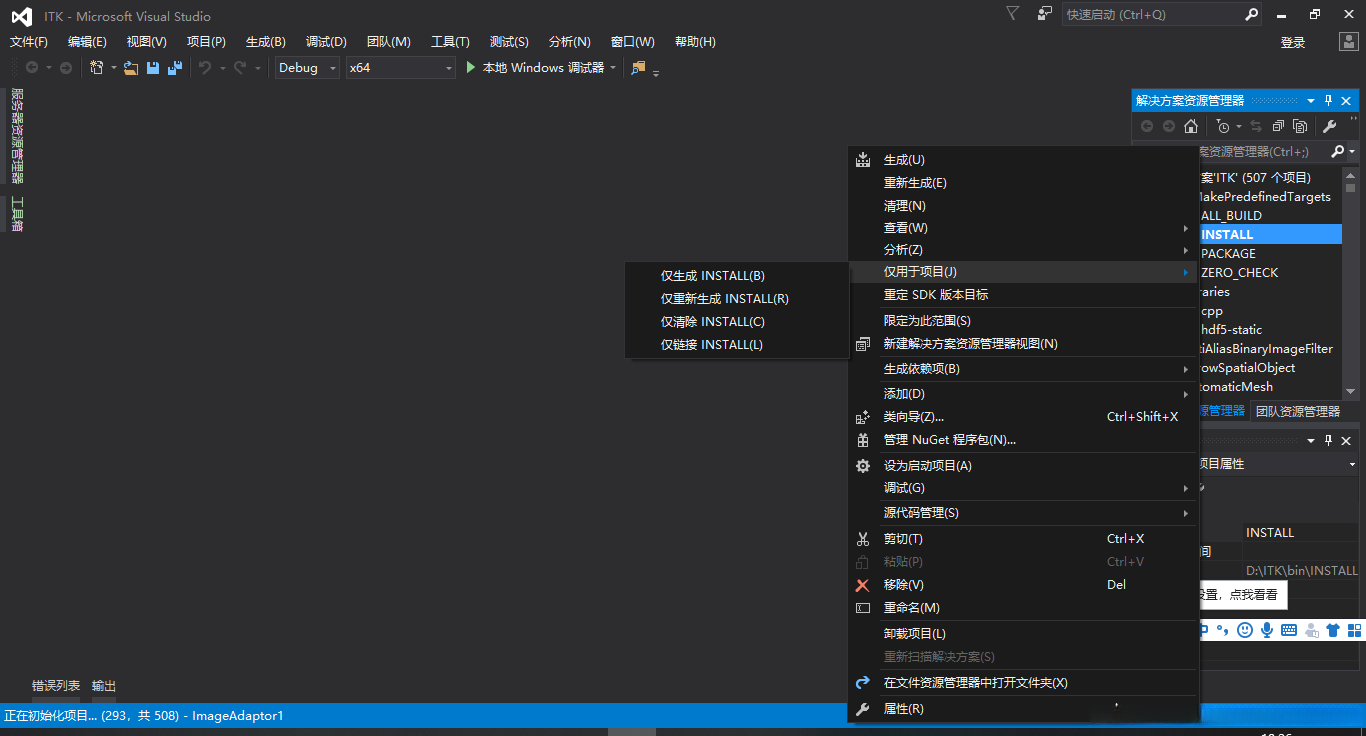1366x736 pixels.
Task: Open the 调试(D) menu
Action: click(326, 42)
